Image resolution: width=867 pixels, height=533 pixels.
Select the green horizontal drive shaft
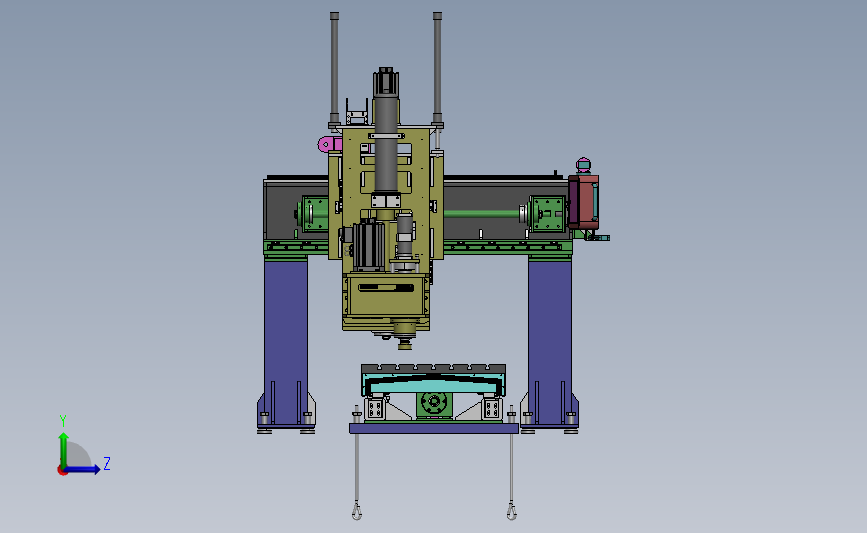[481, 214]
